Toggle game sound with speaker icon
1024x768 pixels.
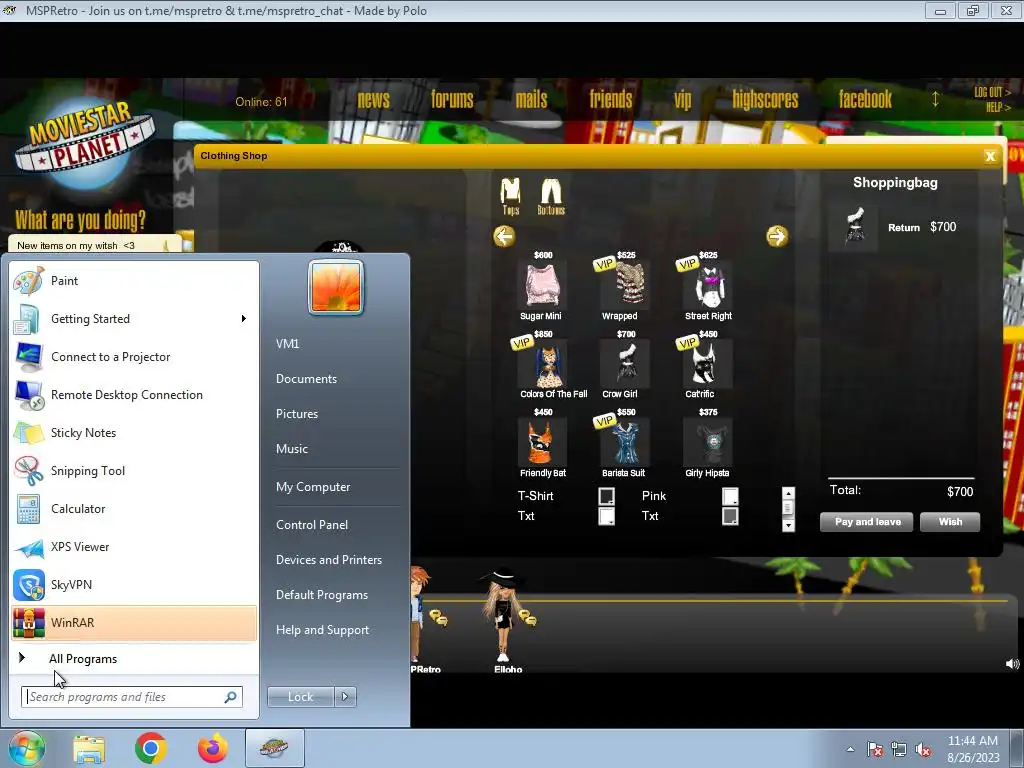[x=1012, y=664]
